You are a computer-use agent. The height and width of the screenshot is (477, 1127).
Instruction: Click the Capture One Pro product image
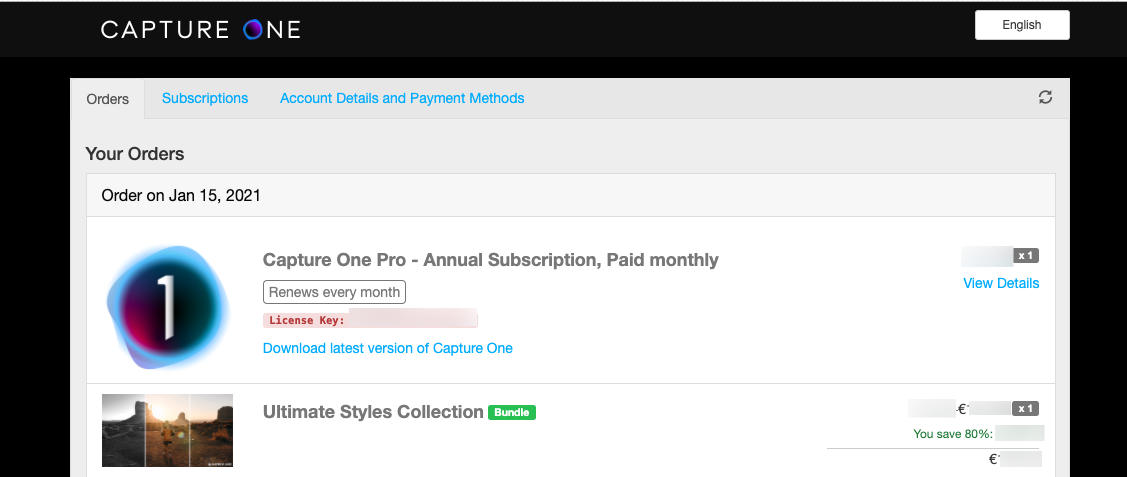(168, 307)
